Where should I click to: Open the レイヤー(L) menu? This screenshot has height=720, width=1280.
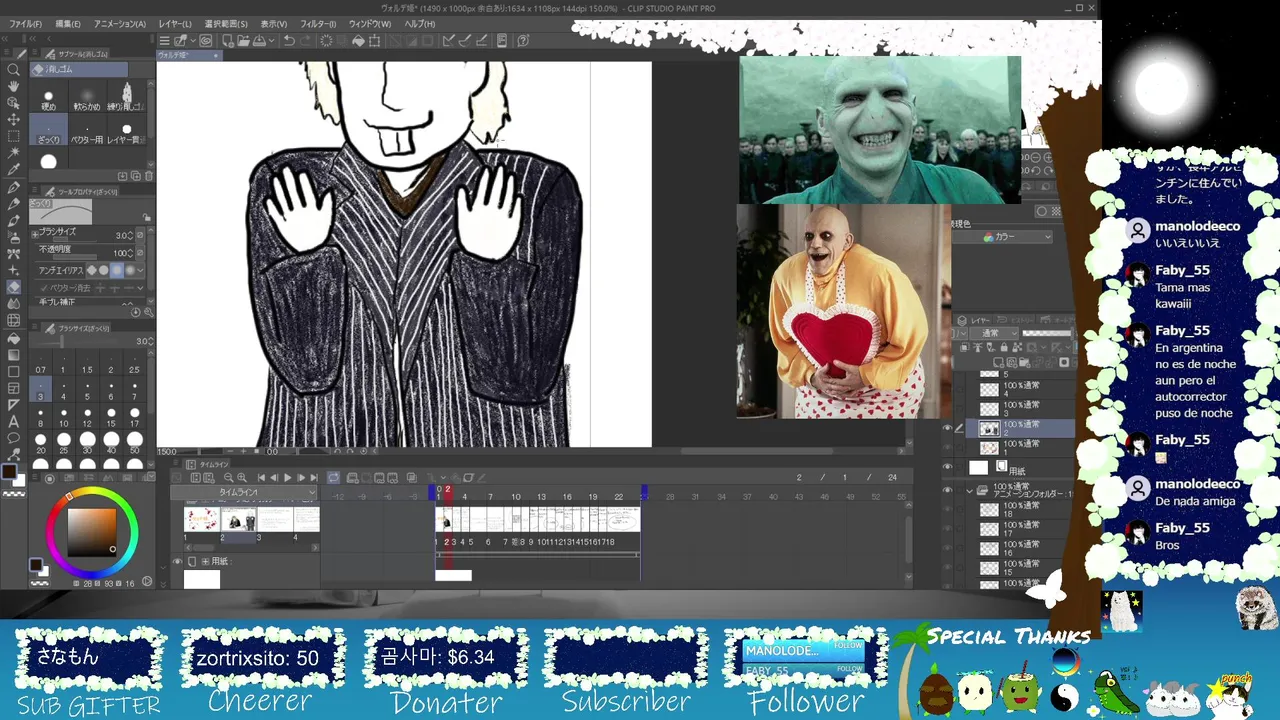point(175,23)
